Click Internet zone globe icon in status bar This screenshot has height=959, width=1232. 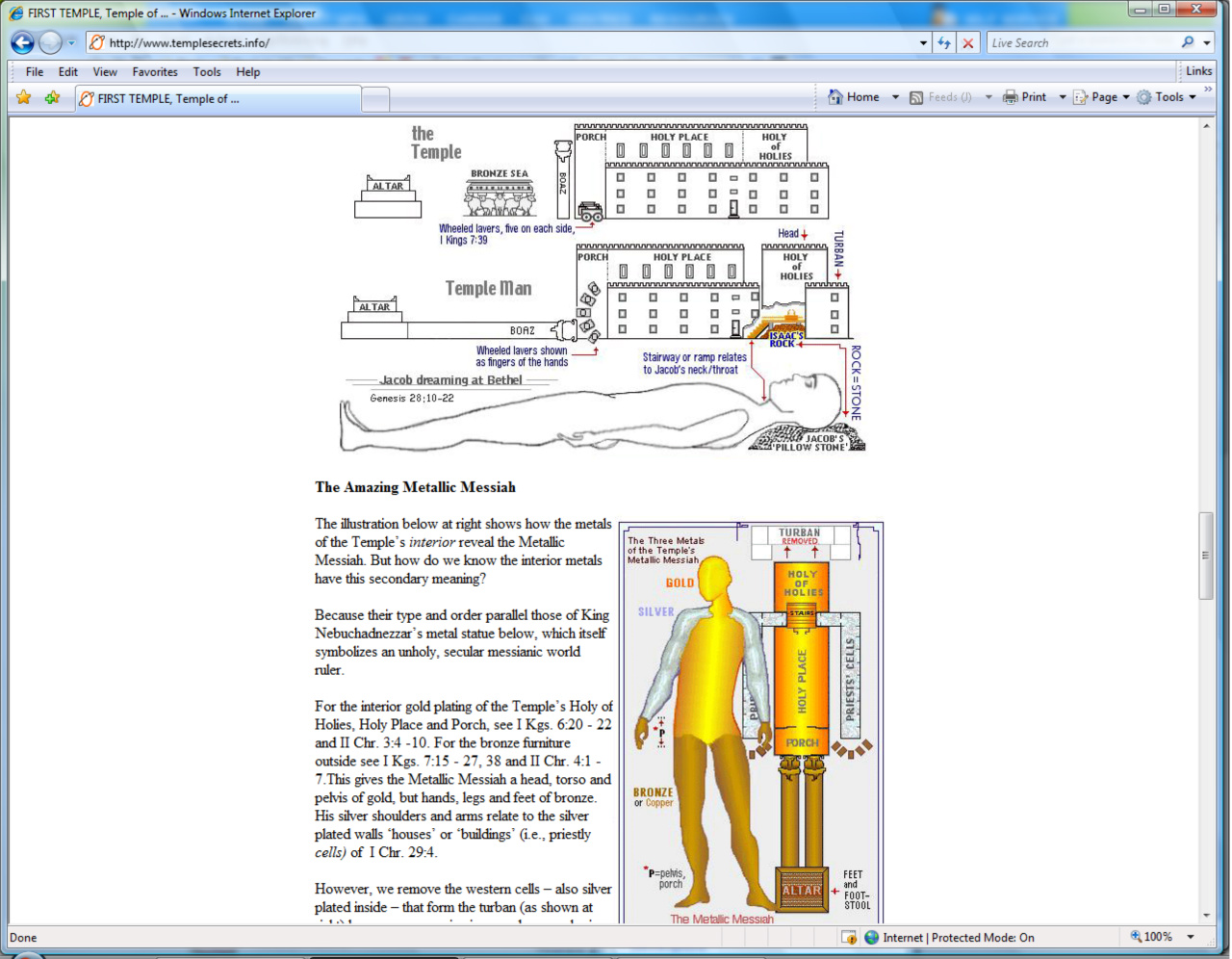pyautogui.click(x=872, y=937)
